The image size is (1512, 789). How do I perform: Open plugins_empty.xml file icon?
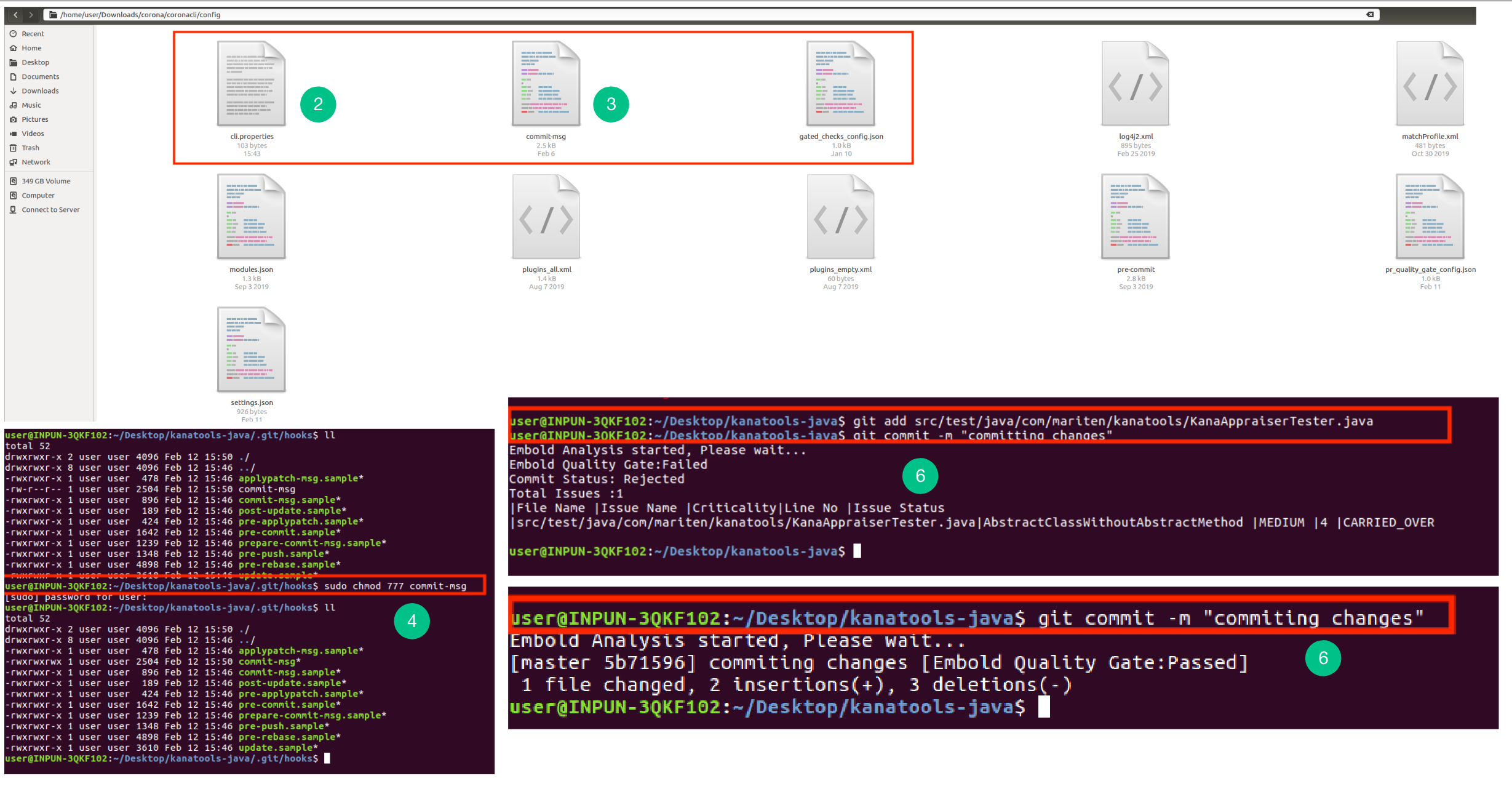click(x=840, y=217)
